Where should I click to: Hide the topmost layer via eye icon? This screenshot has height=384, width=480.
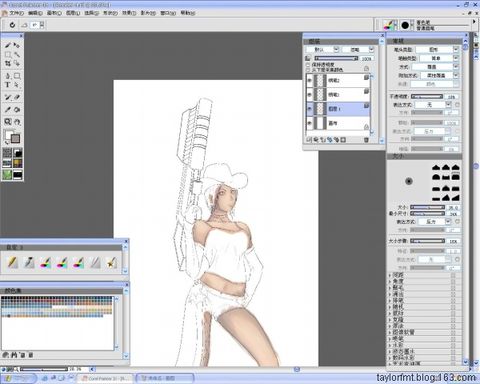click(x=310, y=80)
